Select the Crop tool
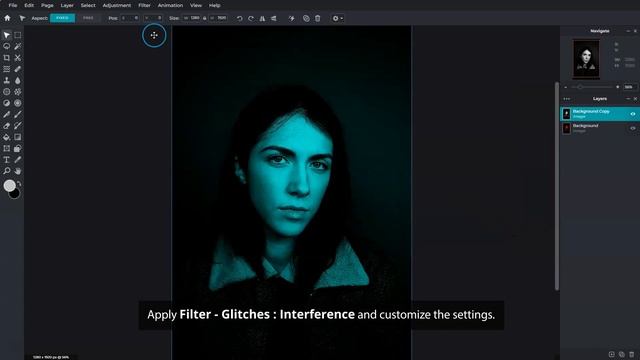The image size is (640, 360). click(7, 58)
